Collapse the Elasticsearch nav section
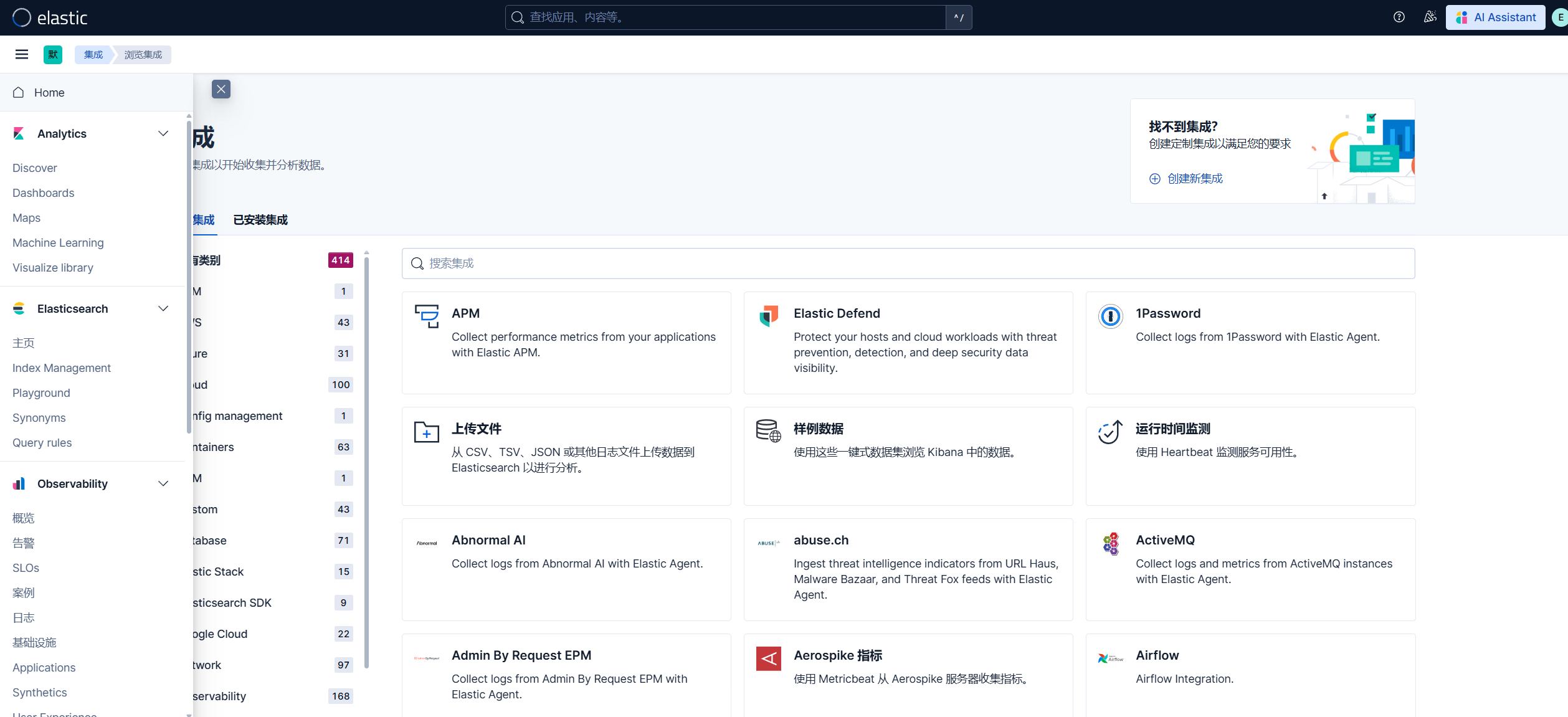 [x=163, y=309]
